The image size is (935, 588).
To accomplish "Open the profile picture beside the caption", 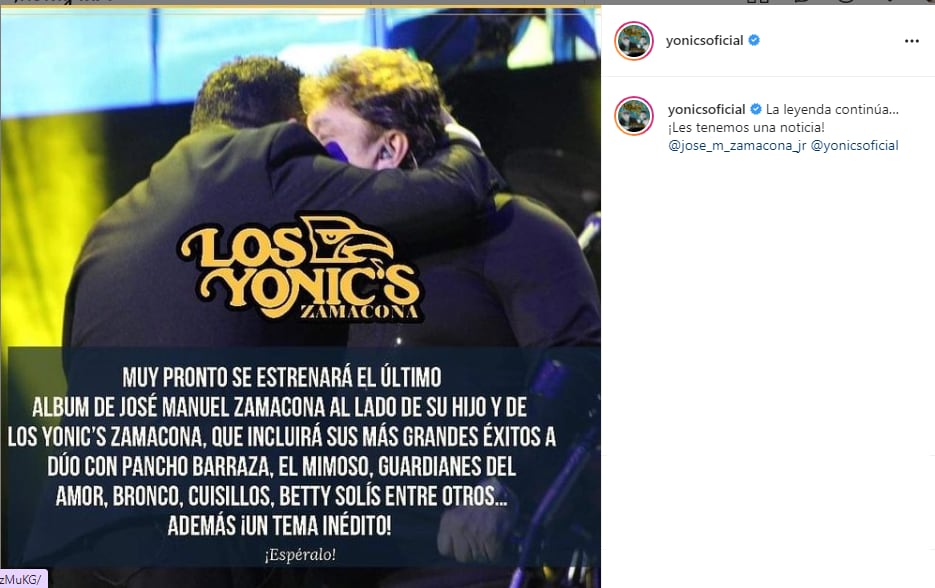I will pyautogui.click(x=634, y=116).
